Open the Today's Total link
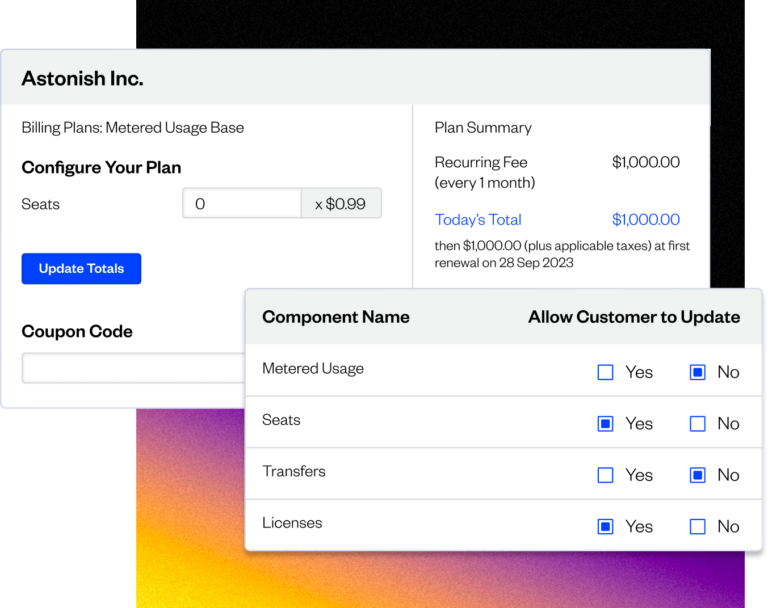768x608 pixels. point(478,220)
